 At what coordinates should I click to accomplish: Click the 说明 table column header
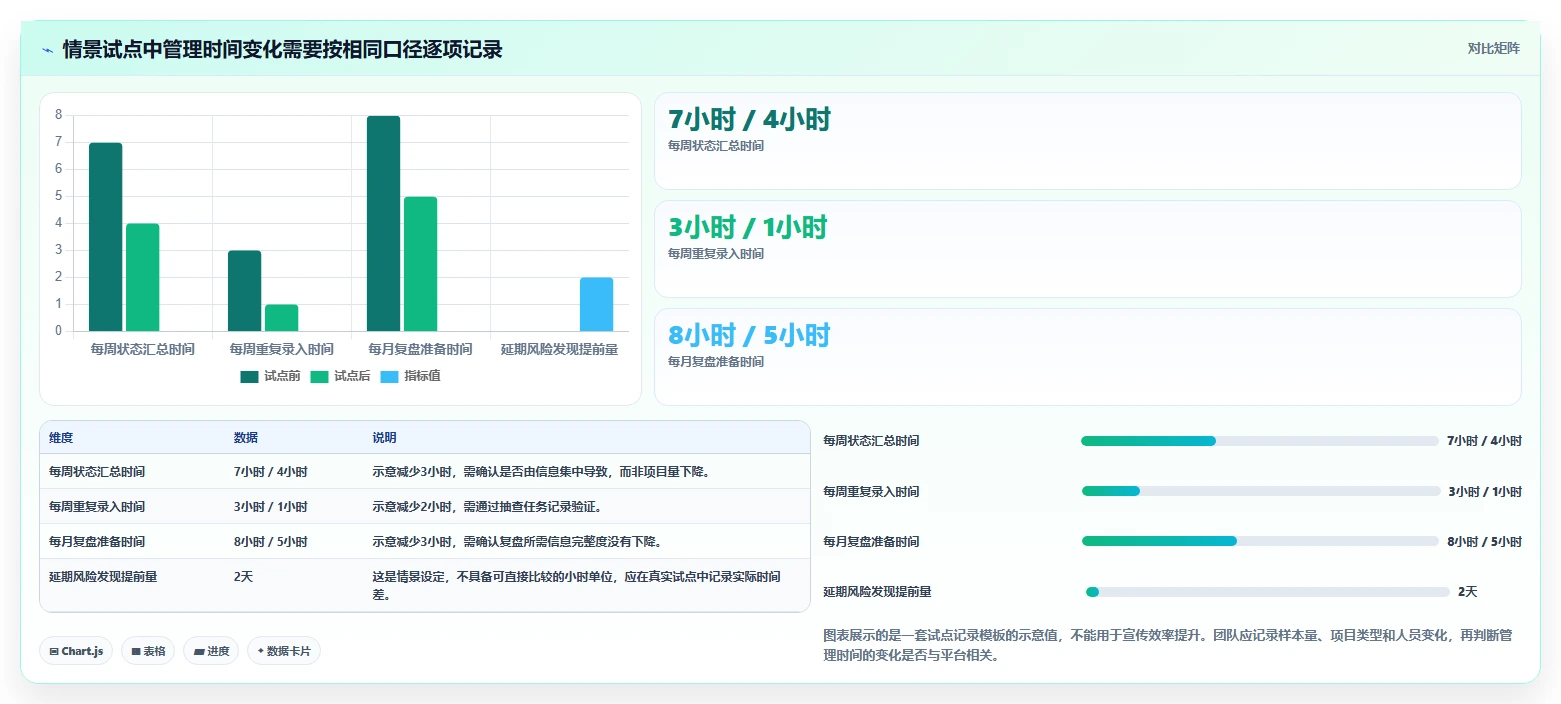385,438
